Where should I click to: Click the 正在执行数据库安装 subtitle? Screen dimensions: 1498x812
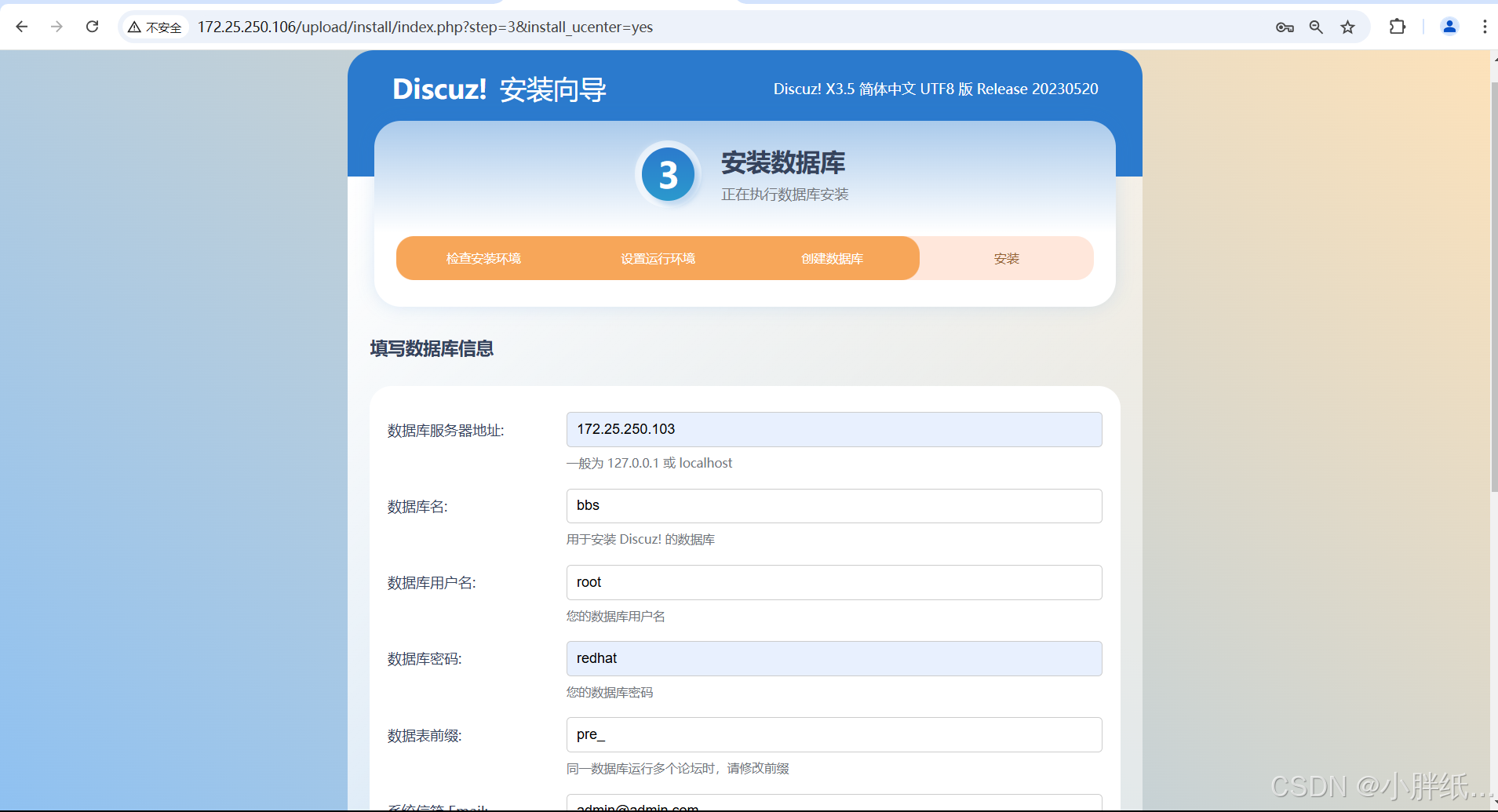(x=785, y=195)
